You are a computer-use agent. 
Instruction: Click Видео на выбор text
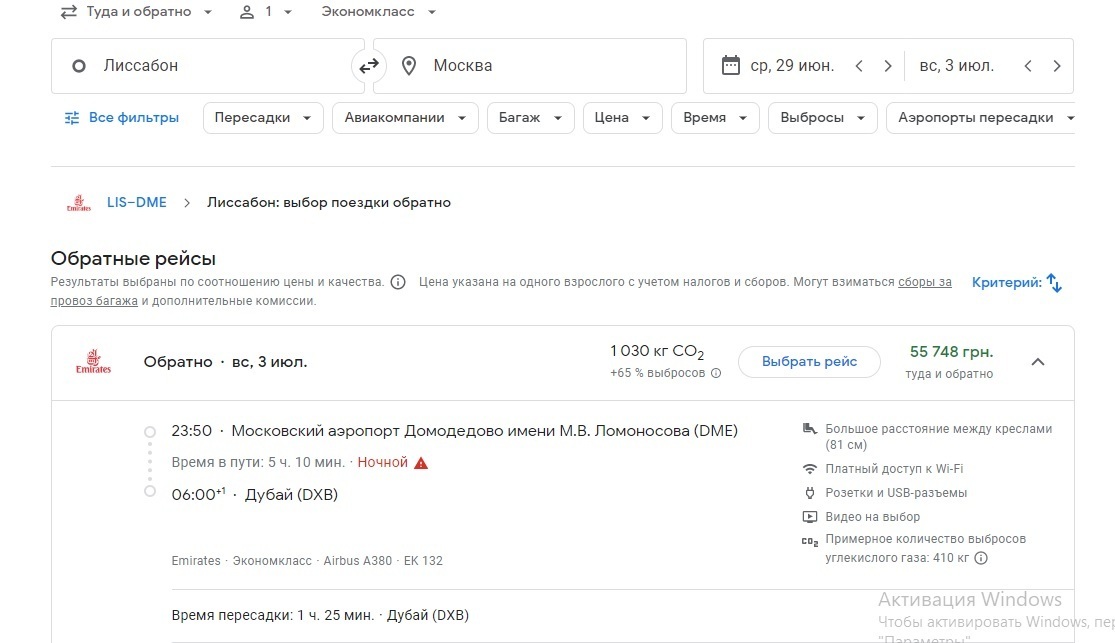[x=873, y=517]
